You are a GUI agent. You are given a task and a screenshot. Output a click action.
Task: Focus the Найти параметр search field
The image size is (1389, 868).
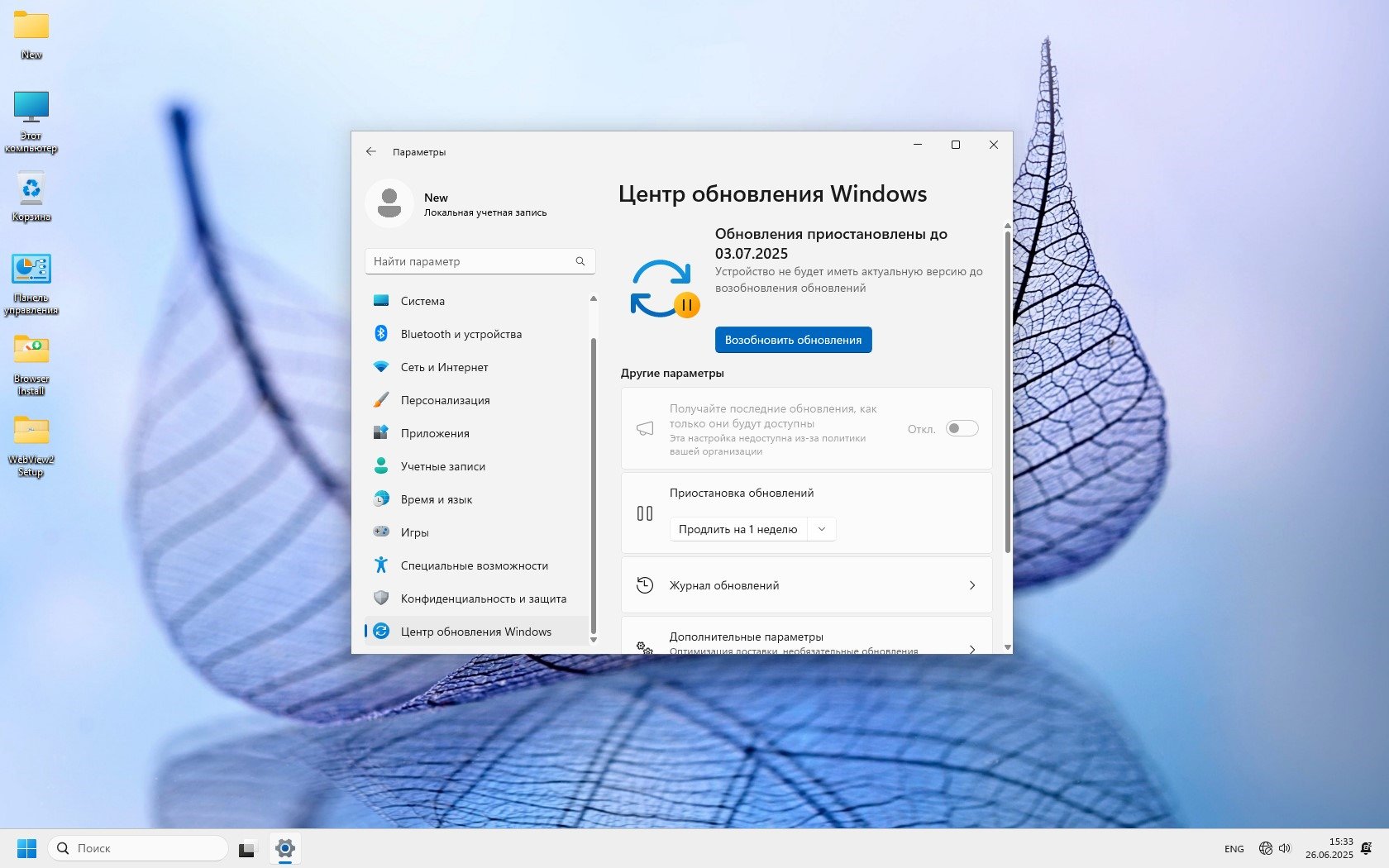pos(480,261)
